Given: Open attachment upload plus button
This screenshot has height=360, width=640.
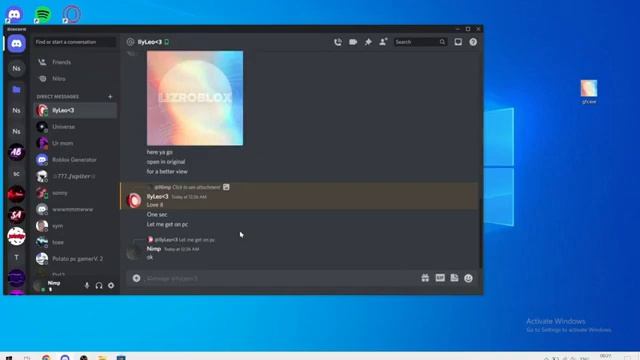Looking at the screenshot, I should (136, 278).
